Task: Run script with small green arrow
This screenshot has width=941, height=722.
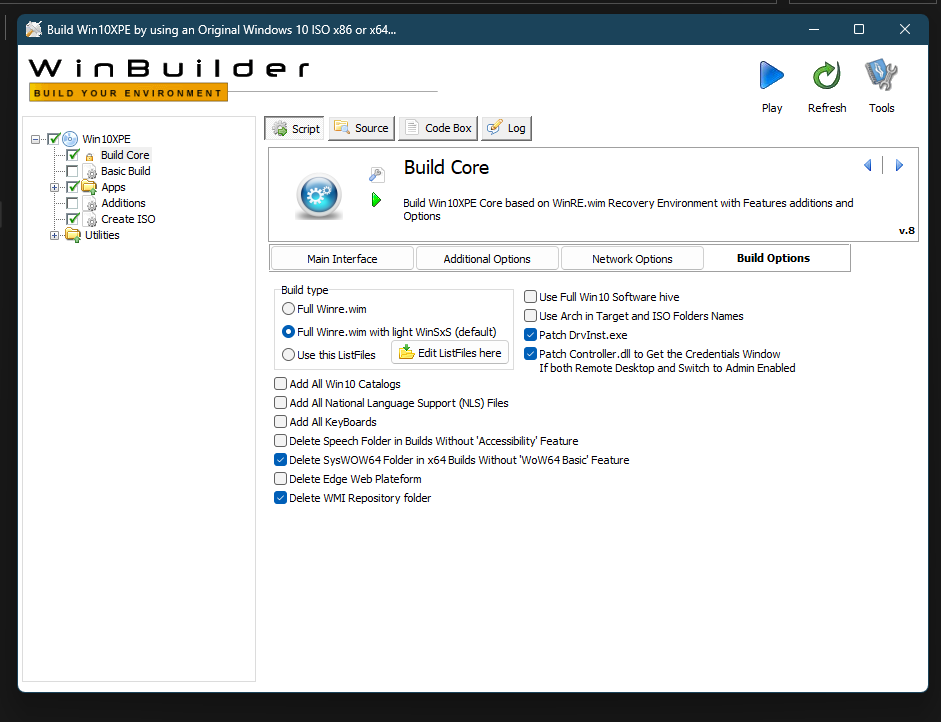Action: (376, 200)
